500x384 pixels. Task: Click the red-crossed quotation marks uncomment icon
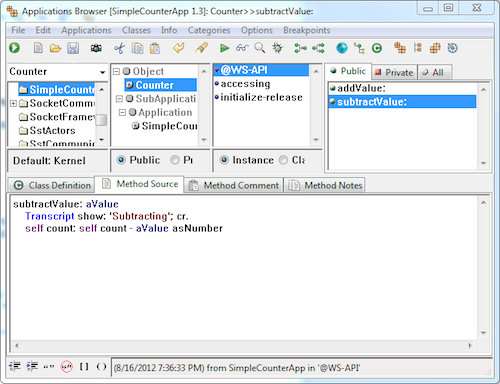pyautogui.click(x=66, y=367)
